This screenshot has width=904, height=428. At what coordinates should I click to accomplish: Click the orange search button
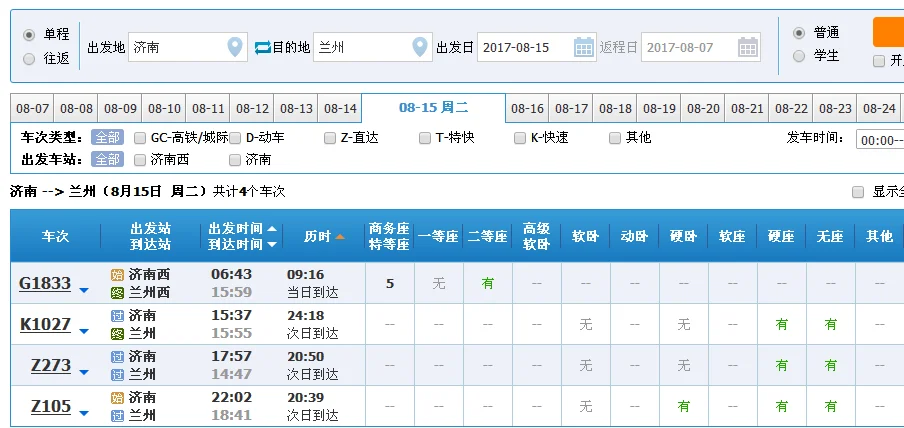[x=888, y=32]
